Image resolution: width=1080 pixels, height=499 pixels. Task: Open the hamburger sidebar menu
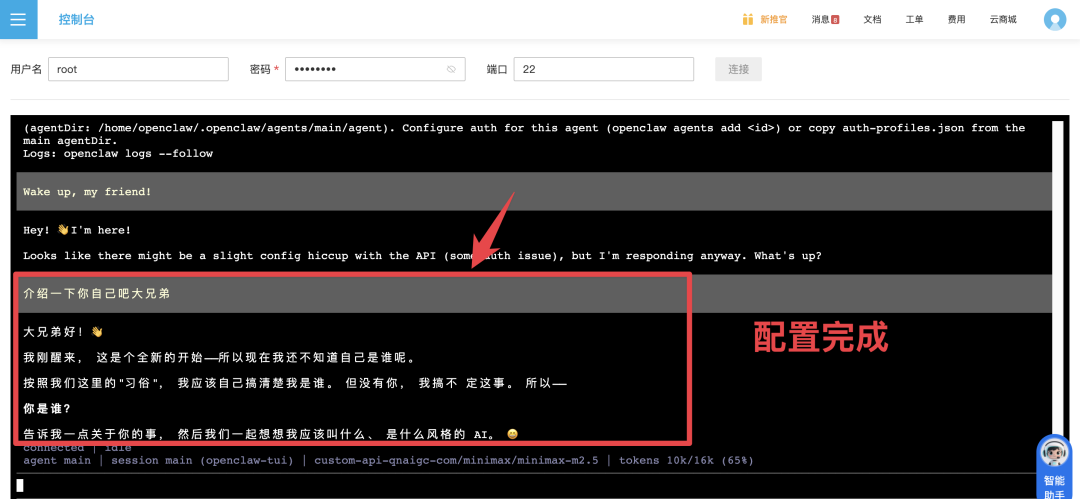pos(18,19)
